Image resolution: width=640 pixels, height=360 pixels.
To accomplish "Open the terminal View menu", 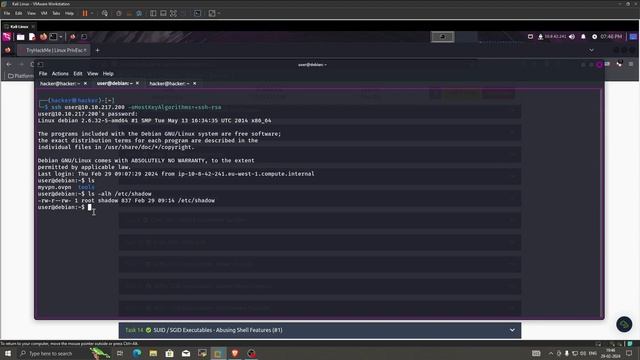I will 93,73.
